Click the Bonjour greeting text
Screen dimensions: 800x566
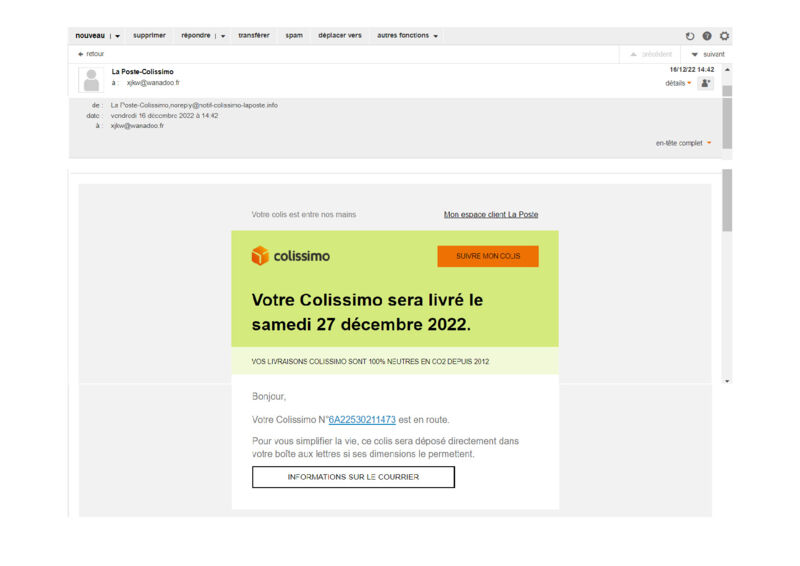click(269, 396)
